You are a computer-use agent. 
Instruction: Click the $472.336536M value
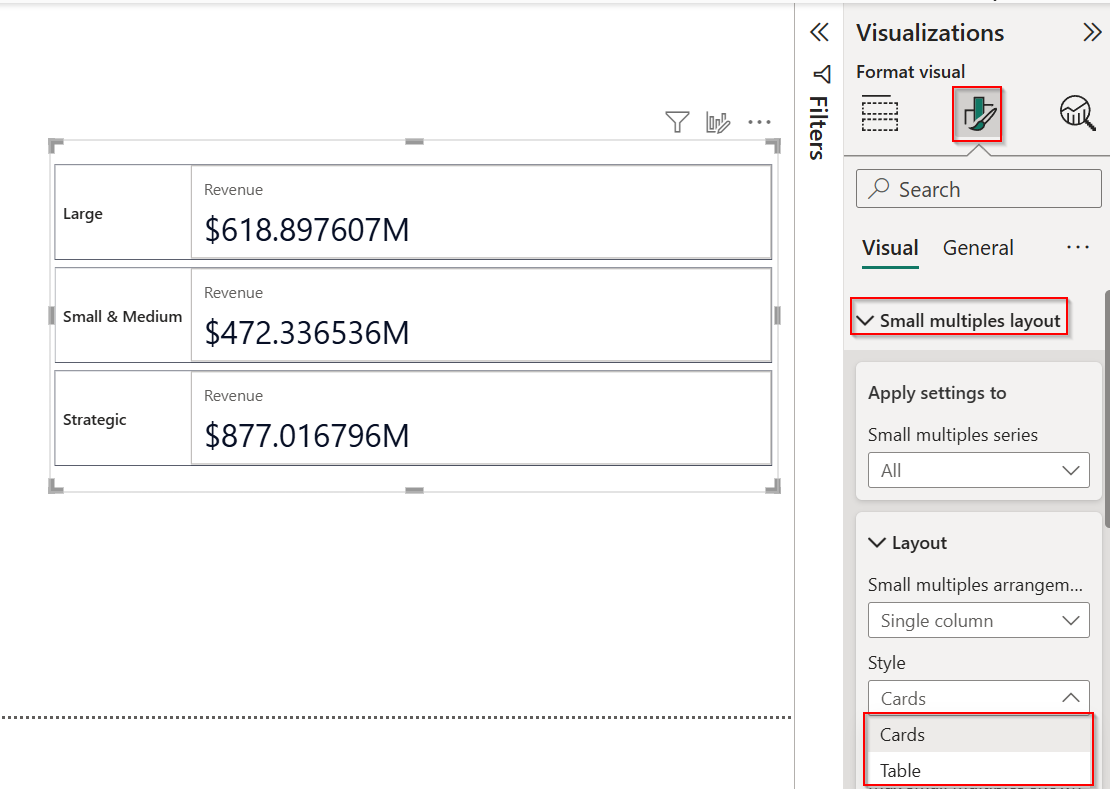tap(307, 333)
